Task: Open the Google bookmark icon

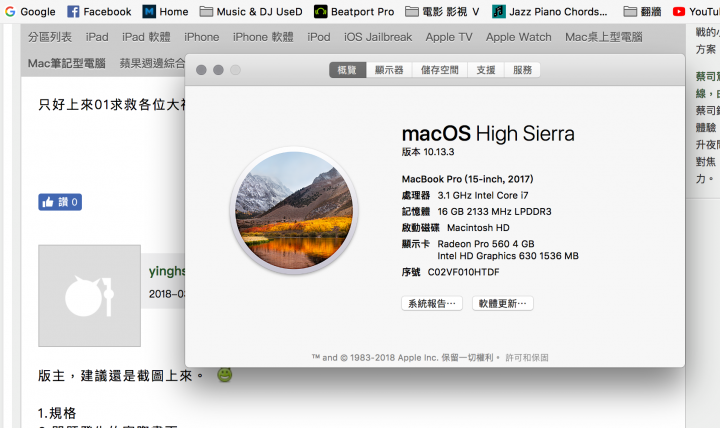Action: tap(10, 11)
